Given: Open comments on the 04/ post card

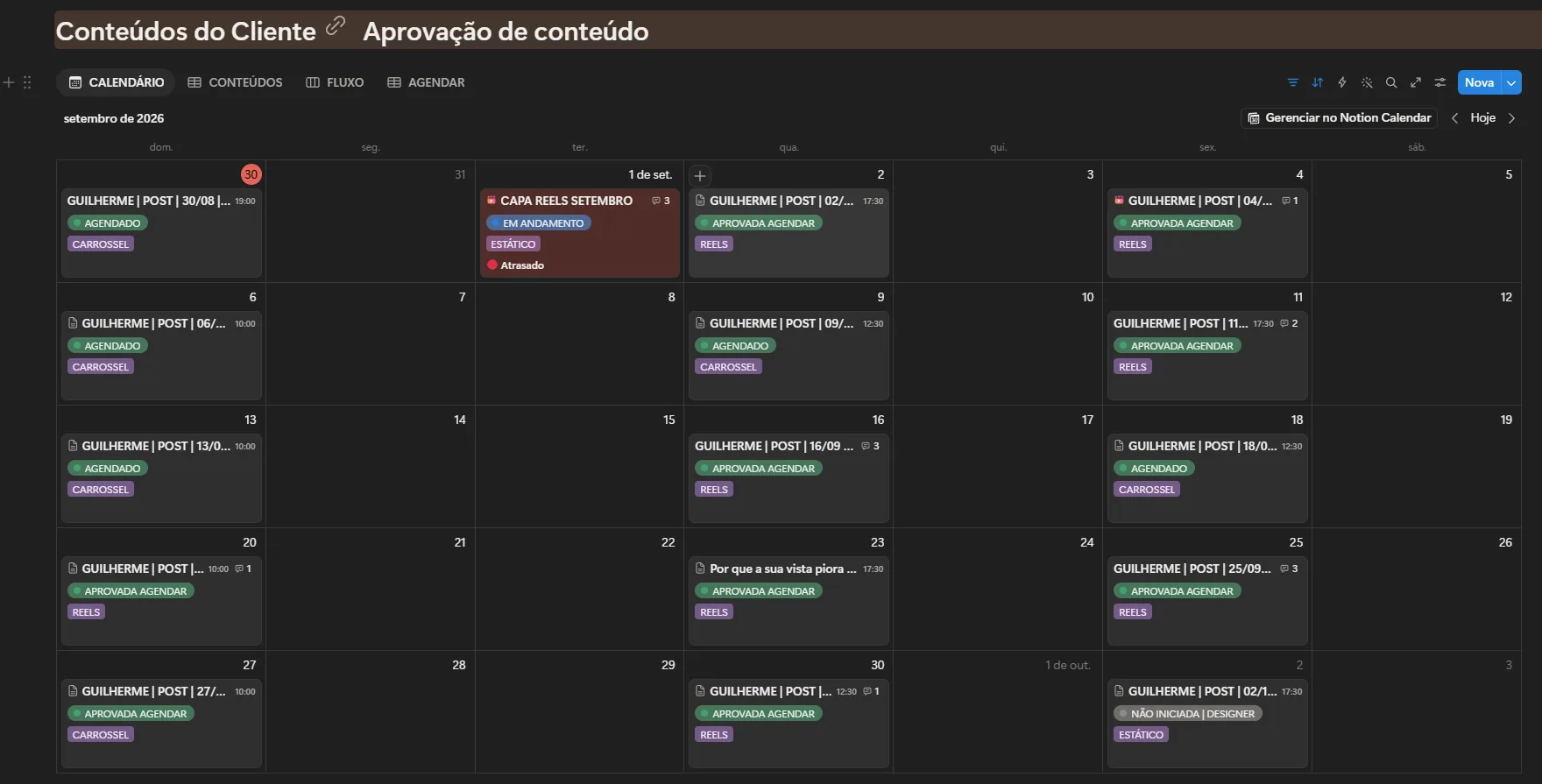Looking at the screenshot, I should (x=1290, y=201).
